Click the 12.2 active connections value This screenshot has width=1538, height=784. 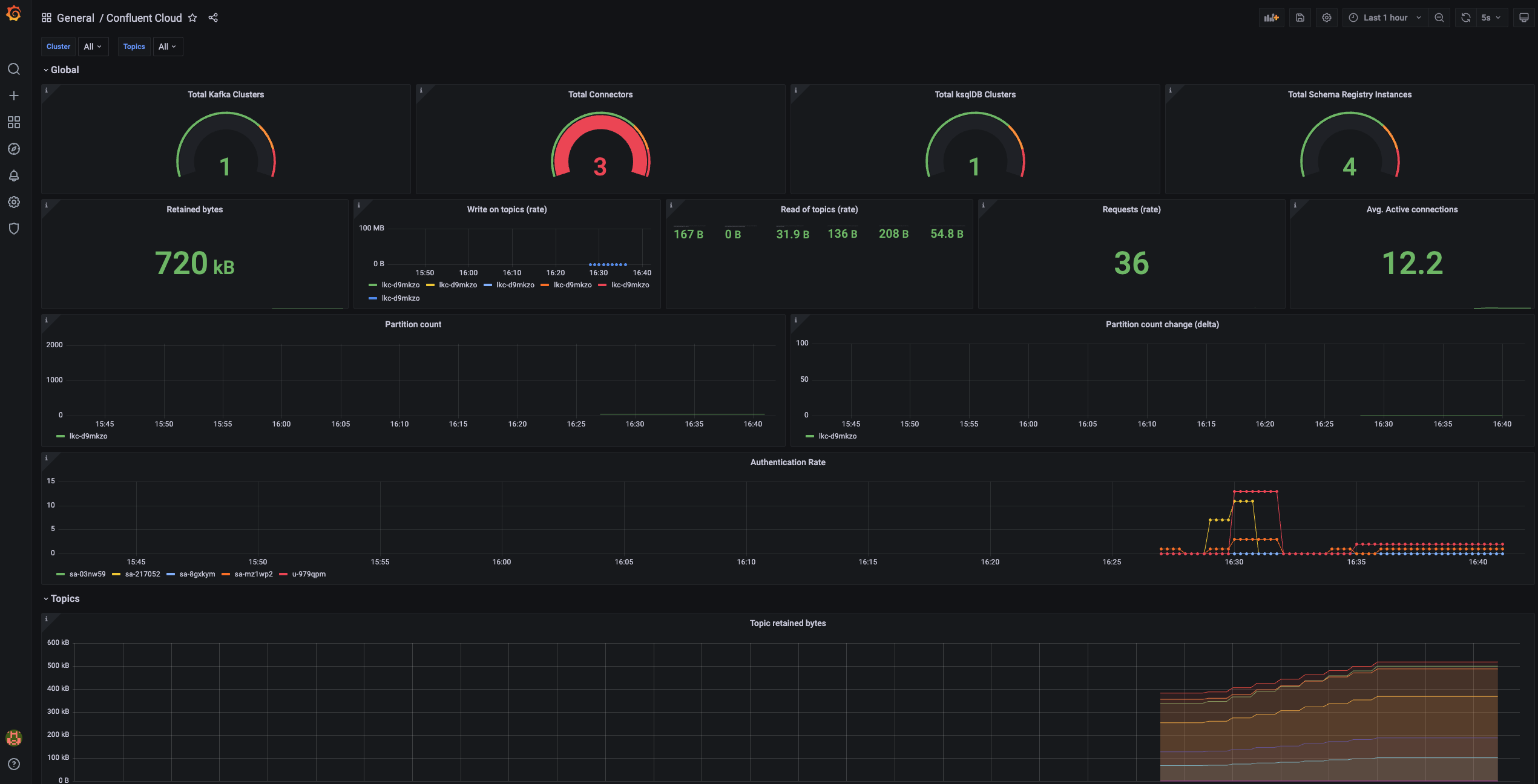pos(1412,263)
